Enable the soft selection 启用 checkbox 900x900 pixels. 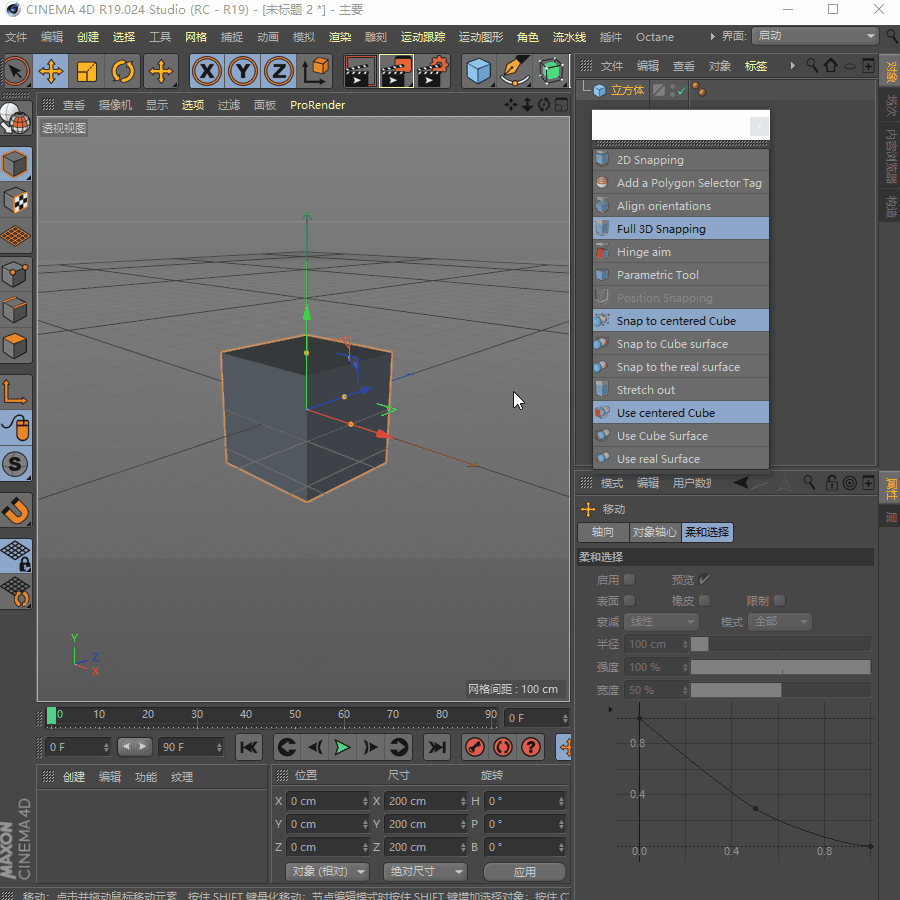629,579
